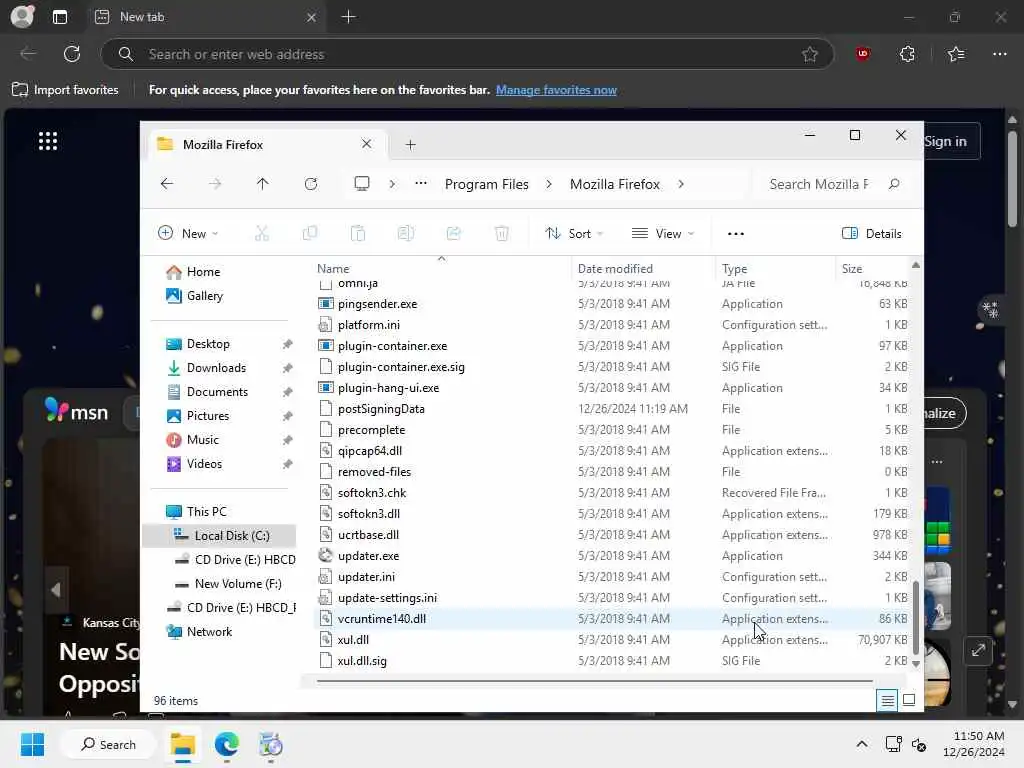Click the taskbar Search box
This screenshot has height=768, width=1024.
coord(108,744)
